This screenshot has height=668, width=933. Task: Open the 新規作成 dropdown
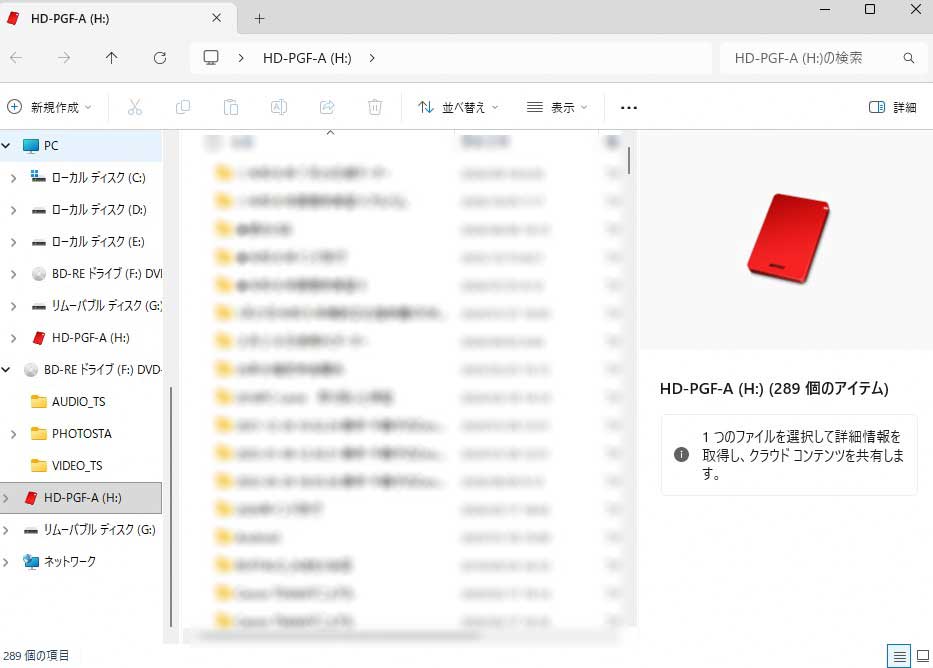[49, 108]
